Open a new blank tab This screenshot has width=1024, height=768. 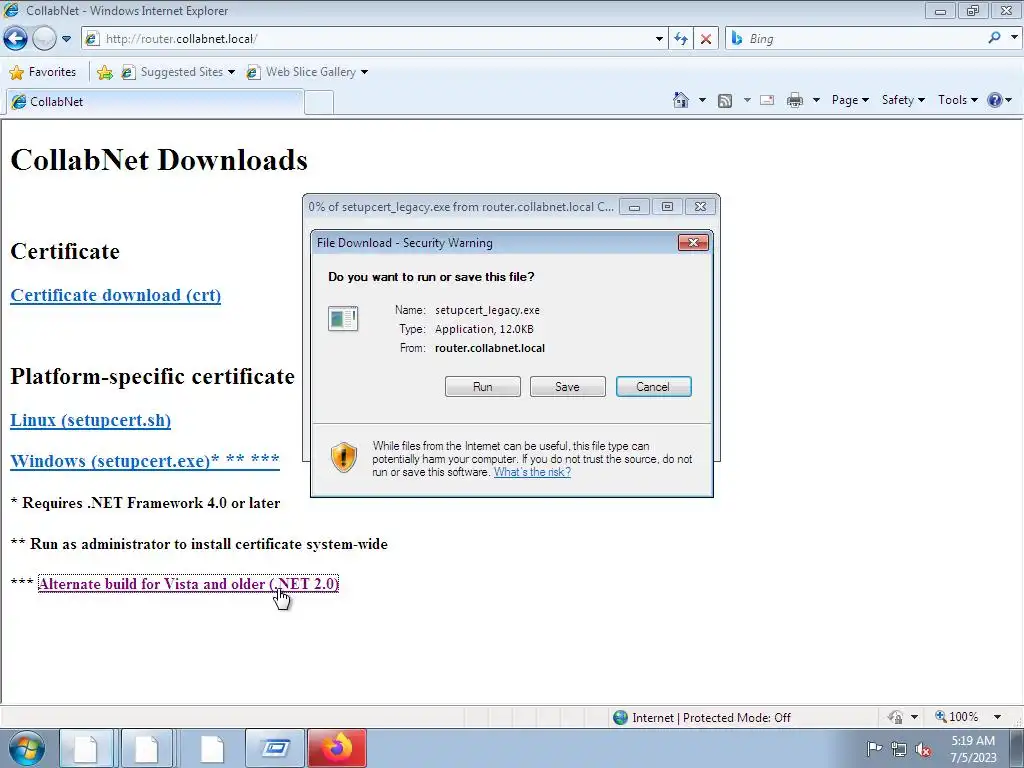[319, 103]
